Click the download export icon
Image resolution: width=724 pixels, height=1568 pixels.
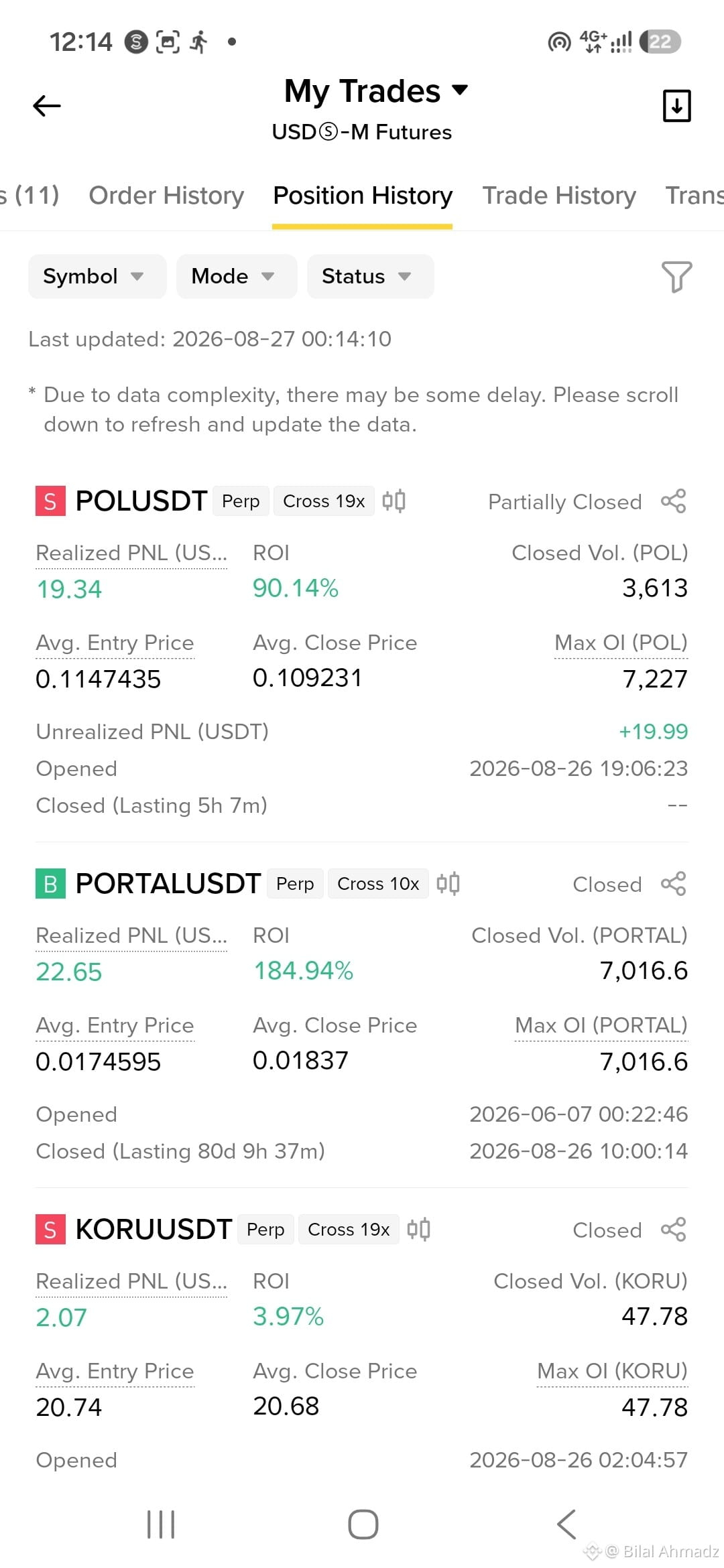click(676, 106)
